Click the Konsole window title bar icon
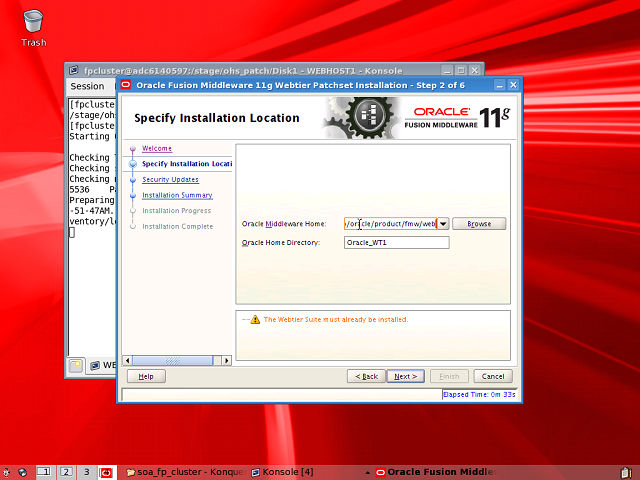Viewport: 640px width, 480px height. 73,70
